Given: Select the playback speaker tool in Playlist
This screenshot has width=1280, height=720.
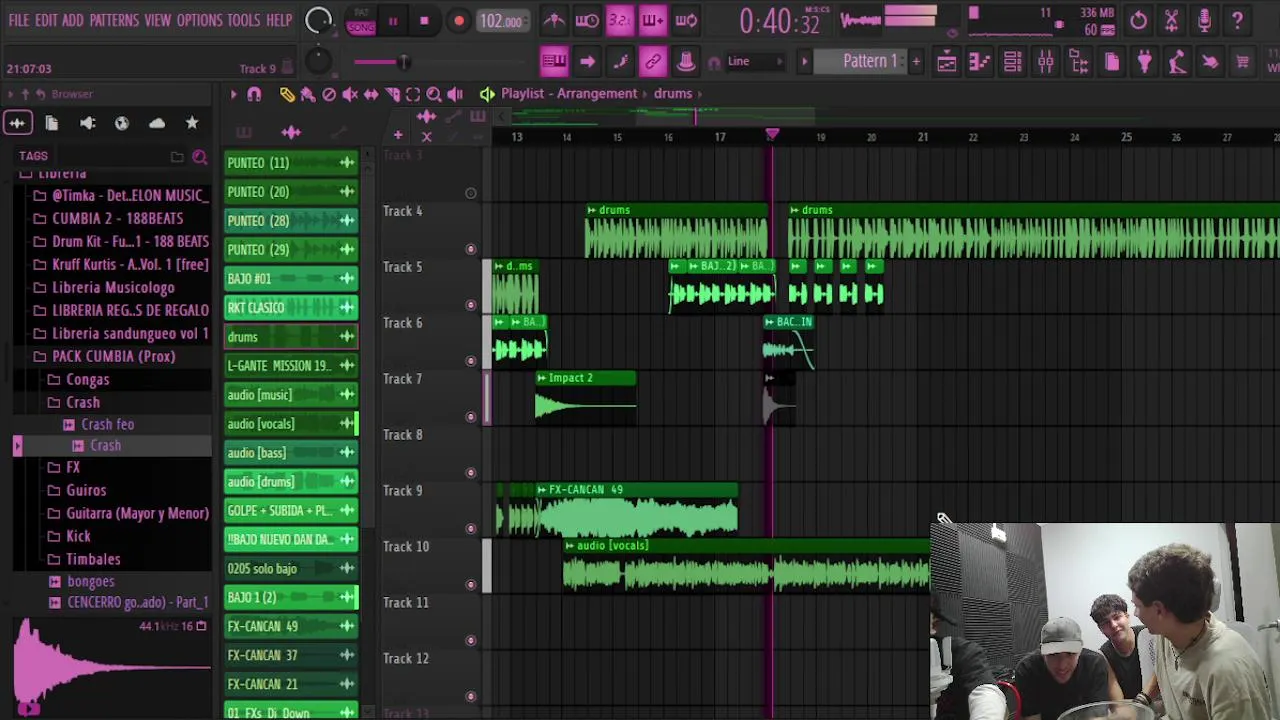Looking at the screenshot, I should coord(455,94).
